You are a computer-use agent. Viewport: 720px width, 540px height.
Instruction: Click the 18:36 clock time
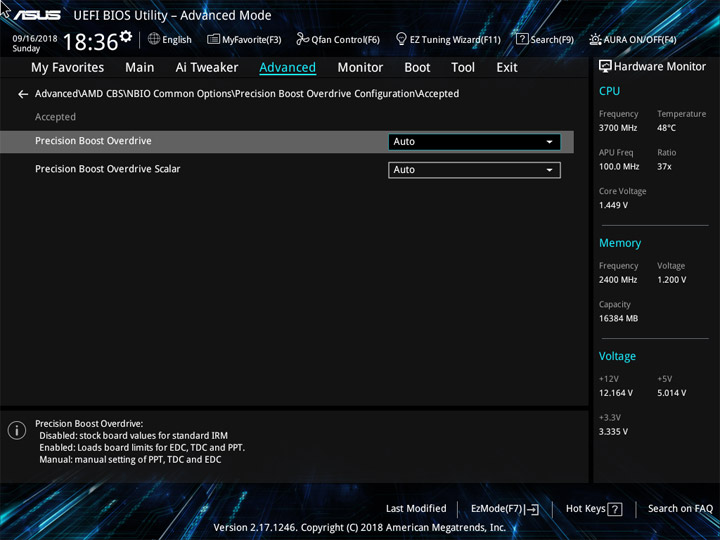pos(90,42)
